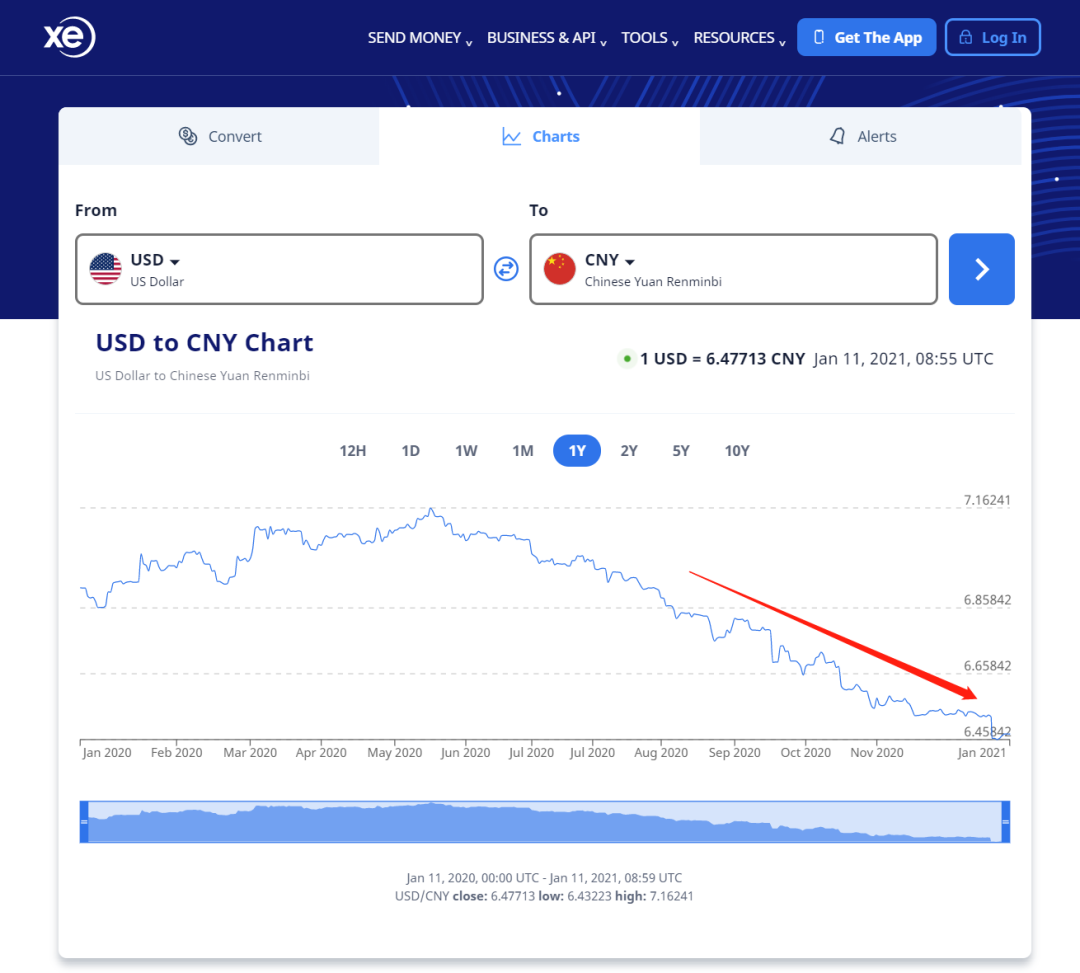Click the China flag icon

(560, 269)
